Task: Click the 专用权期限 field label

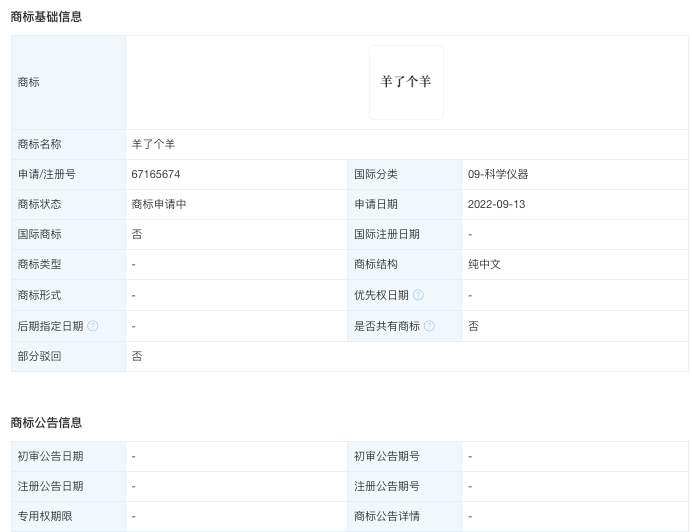Action: click(45, 516)
